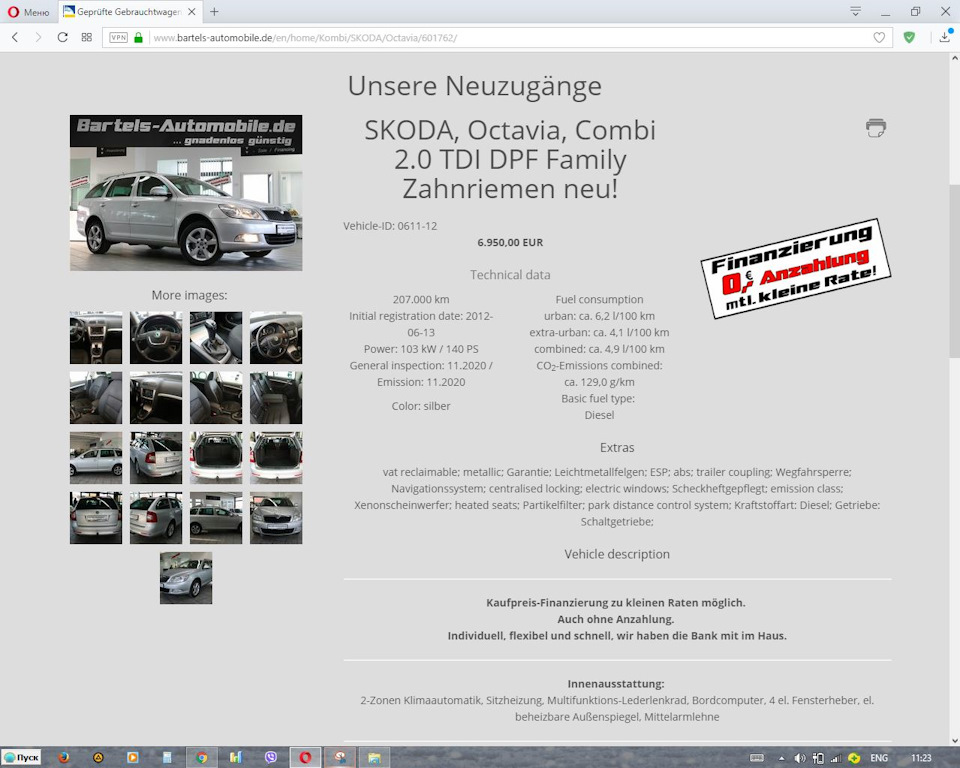Open the fourth thumbnail in the third row

coord(276,457)
